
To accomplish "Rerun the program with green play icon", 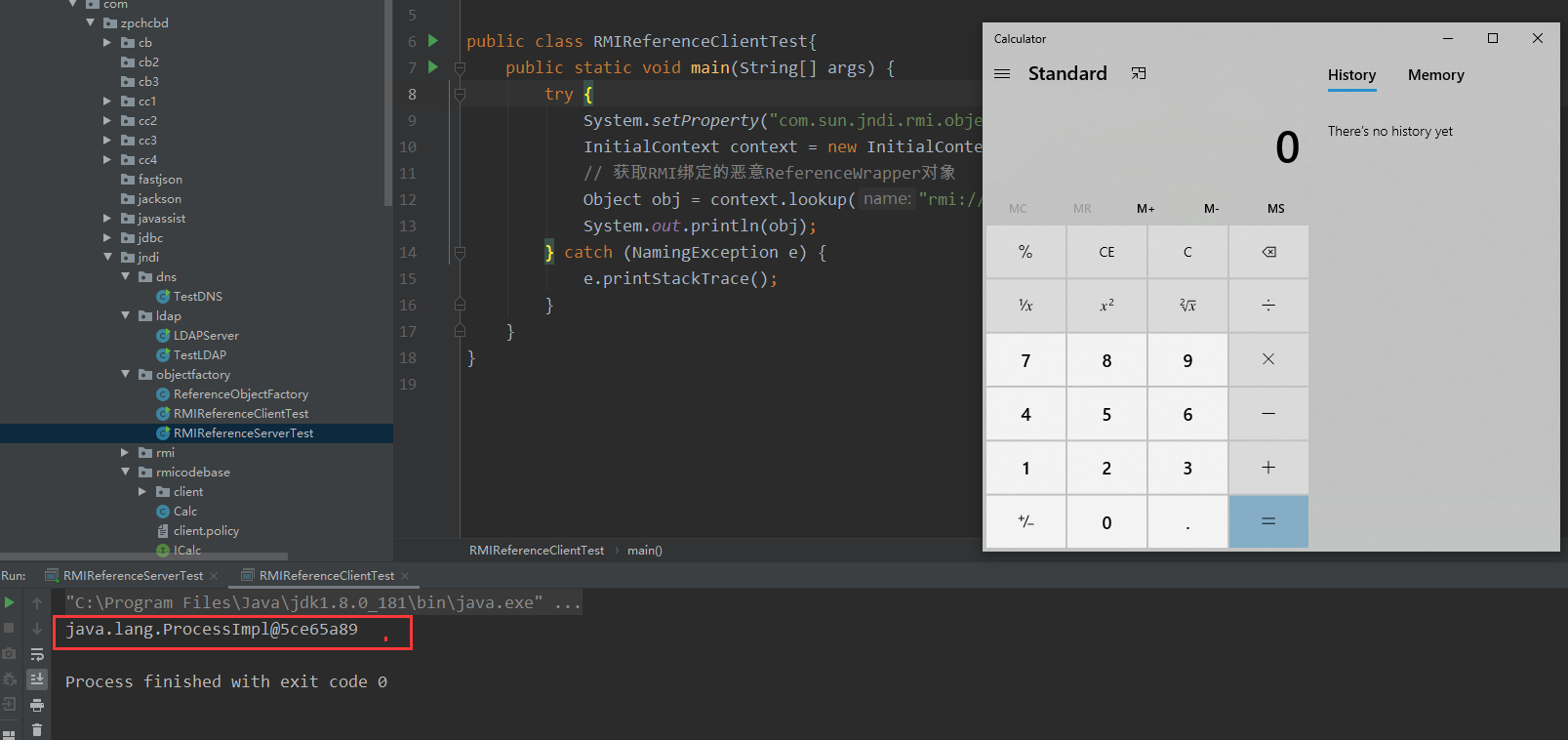I will tap(10, 602).
